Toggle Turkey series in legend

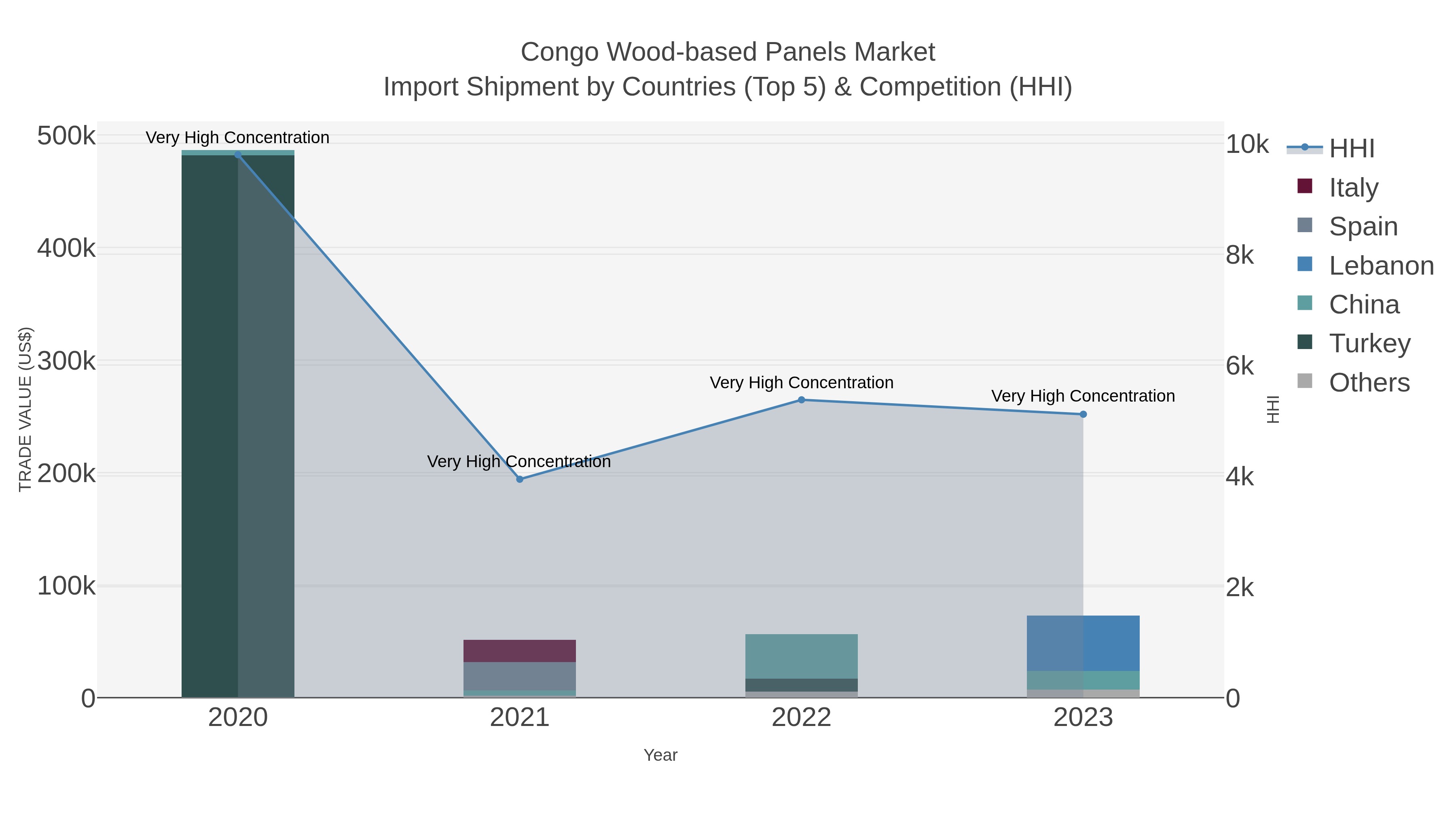tap(1354, 343)
